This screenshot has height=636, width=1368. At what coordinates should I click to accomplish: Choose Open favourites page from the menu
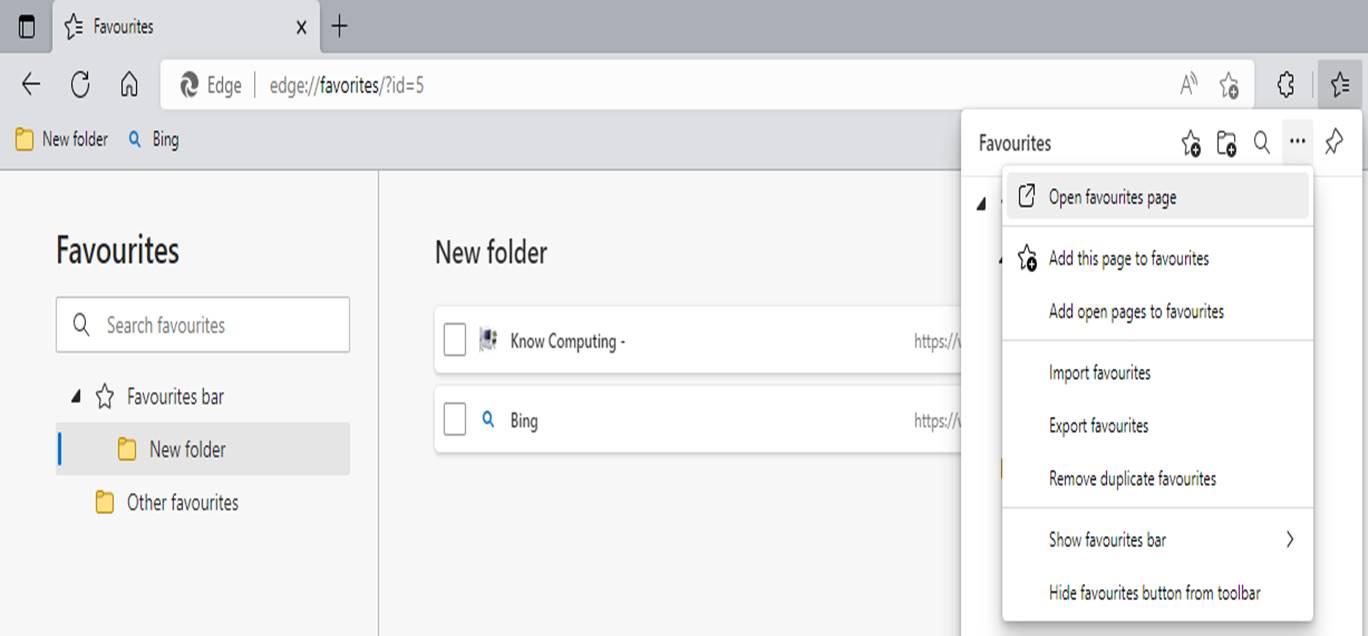click(1115, 197)
